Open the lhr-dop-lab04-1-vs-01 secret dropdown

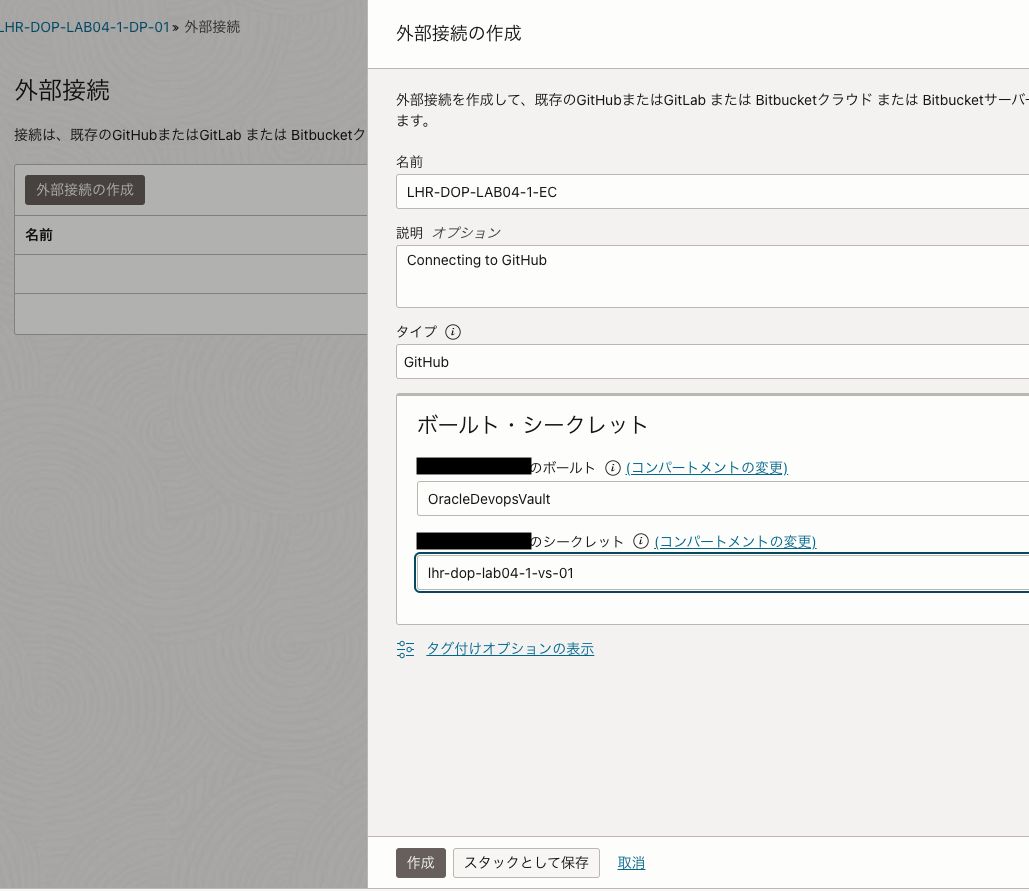coord(720,572)
